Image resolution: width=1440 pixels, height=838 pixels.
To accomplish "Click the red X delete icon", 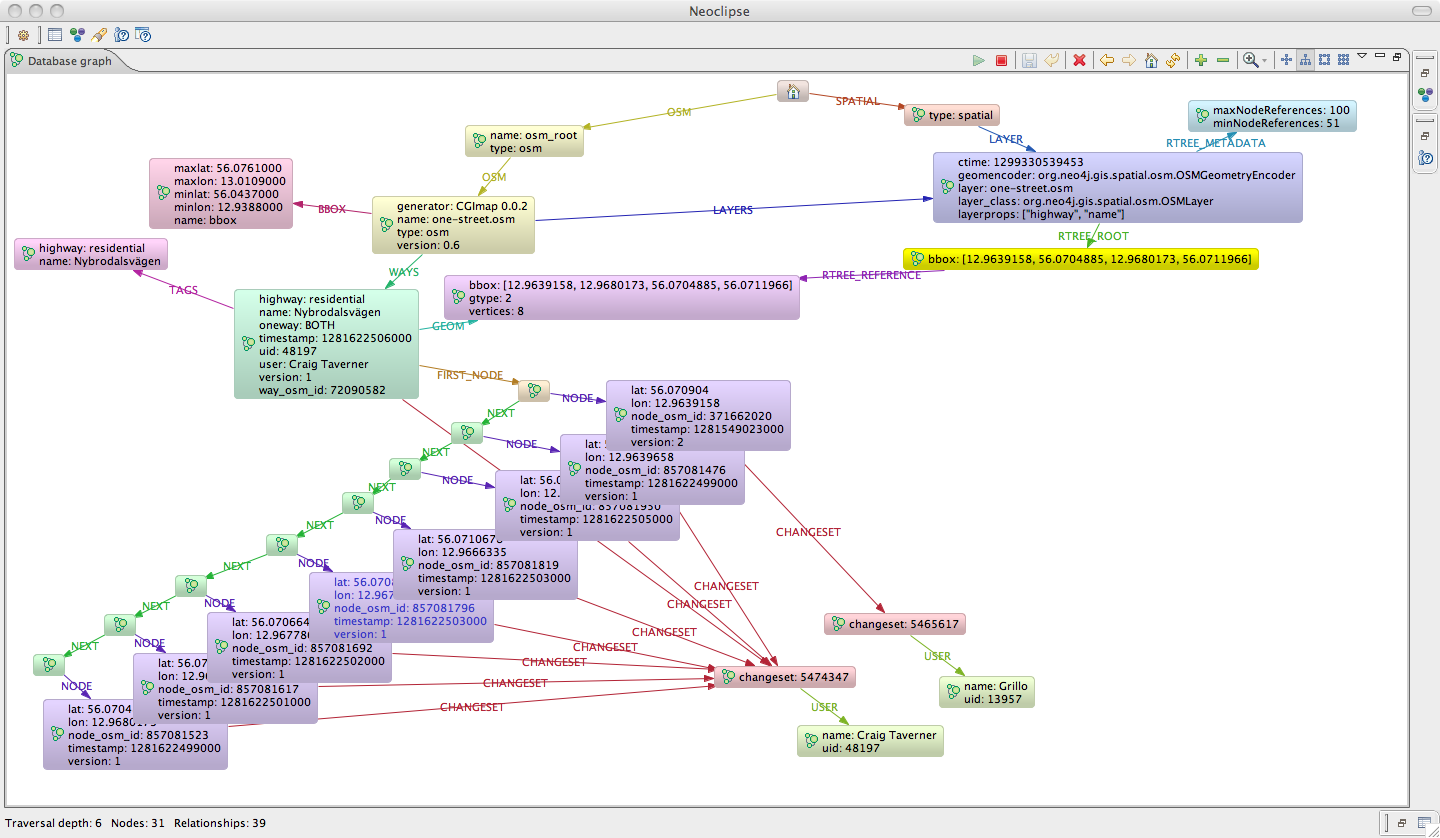I will pos(1079,61).
